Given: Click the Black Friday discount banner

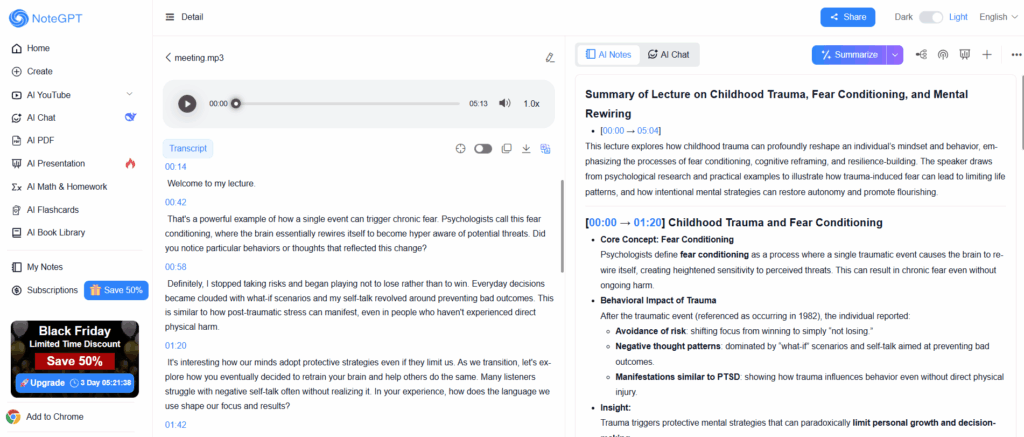Looking at the screenshot, I should click(x=74, y=359).
